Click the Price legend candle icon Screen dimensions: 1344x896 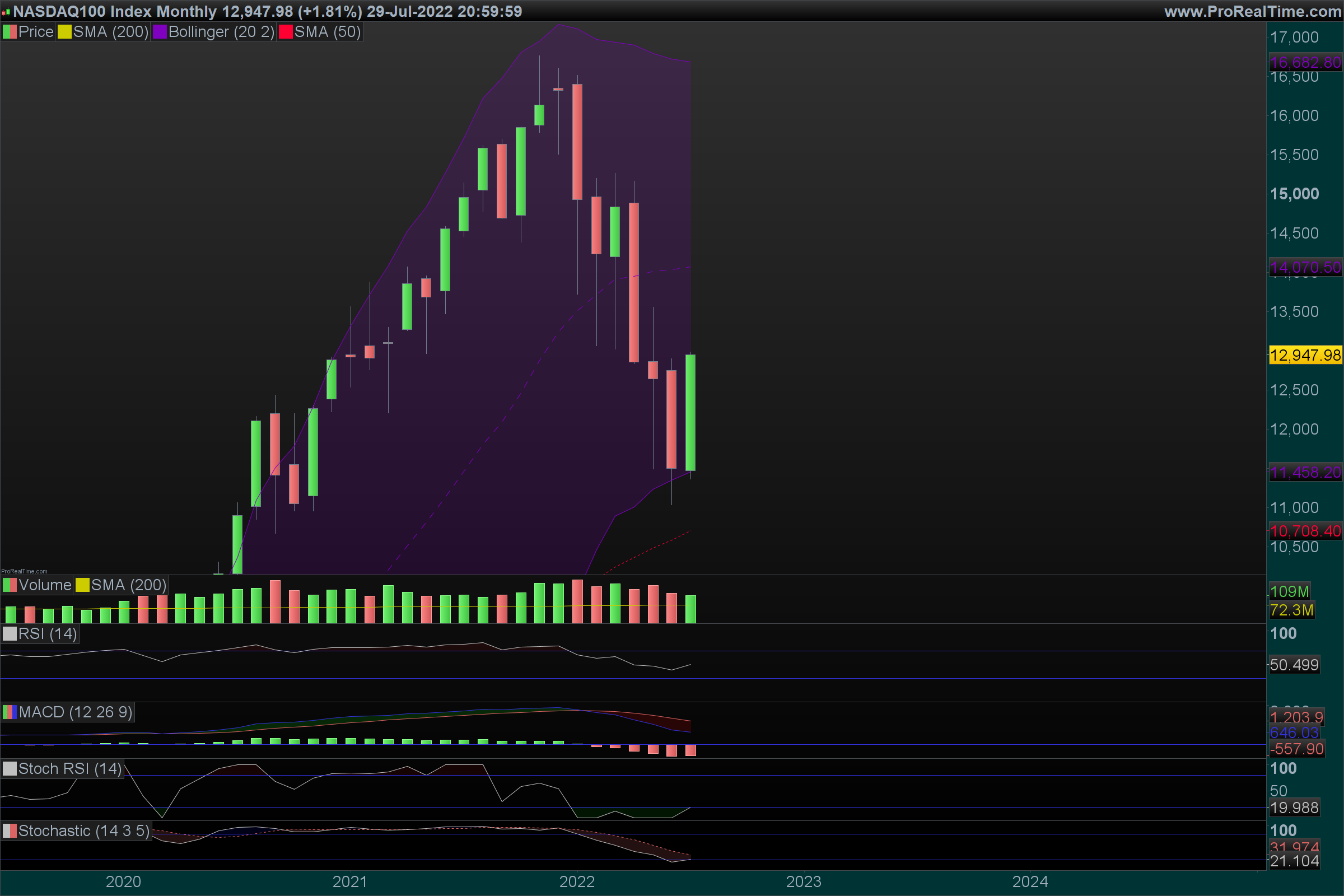point(10,32)
